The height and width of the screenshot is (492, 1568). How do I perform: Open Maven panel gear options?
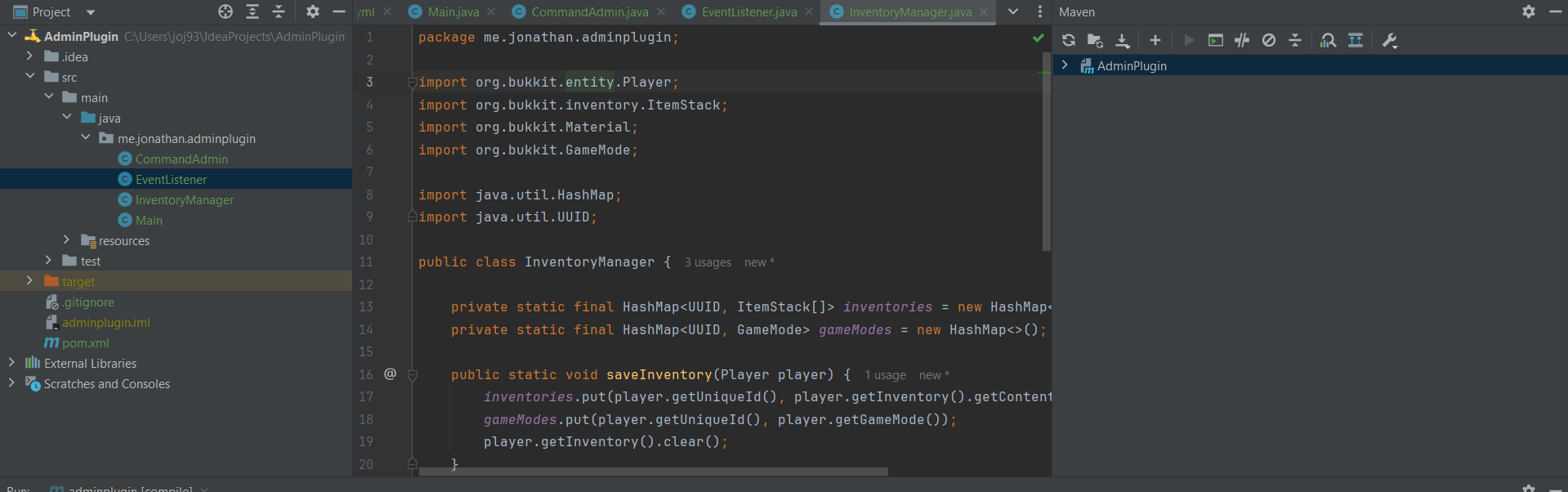1529,11
